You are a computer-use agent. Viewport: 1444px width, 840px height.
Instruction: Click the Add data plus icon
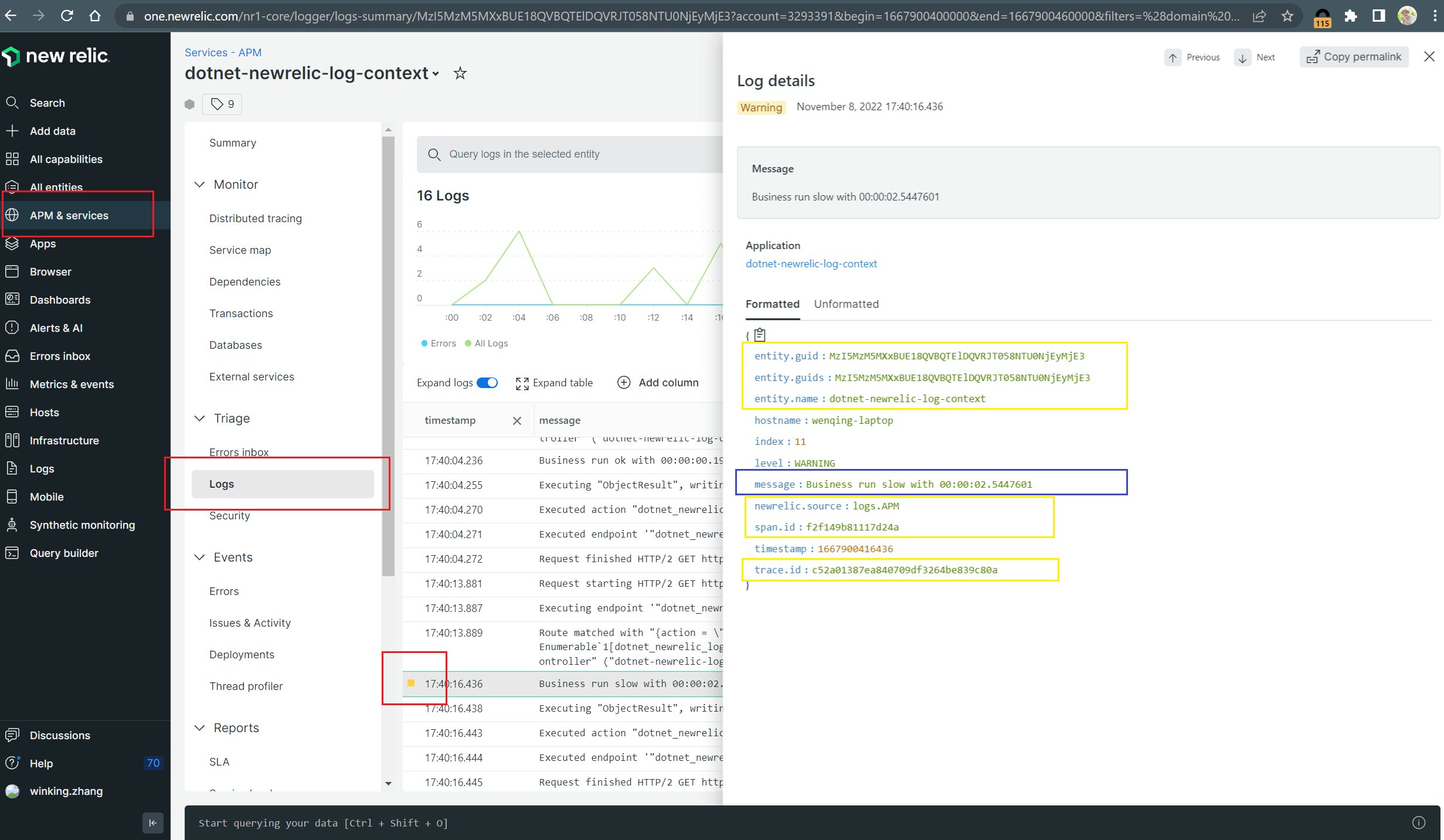coord(12,131)
